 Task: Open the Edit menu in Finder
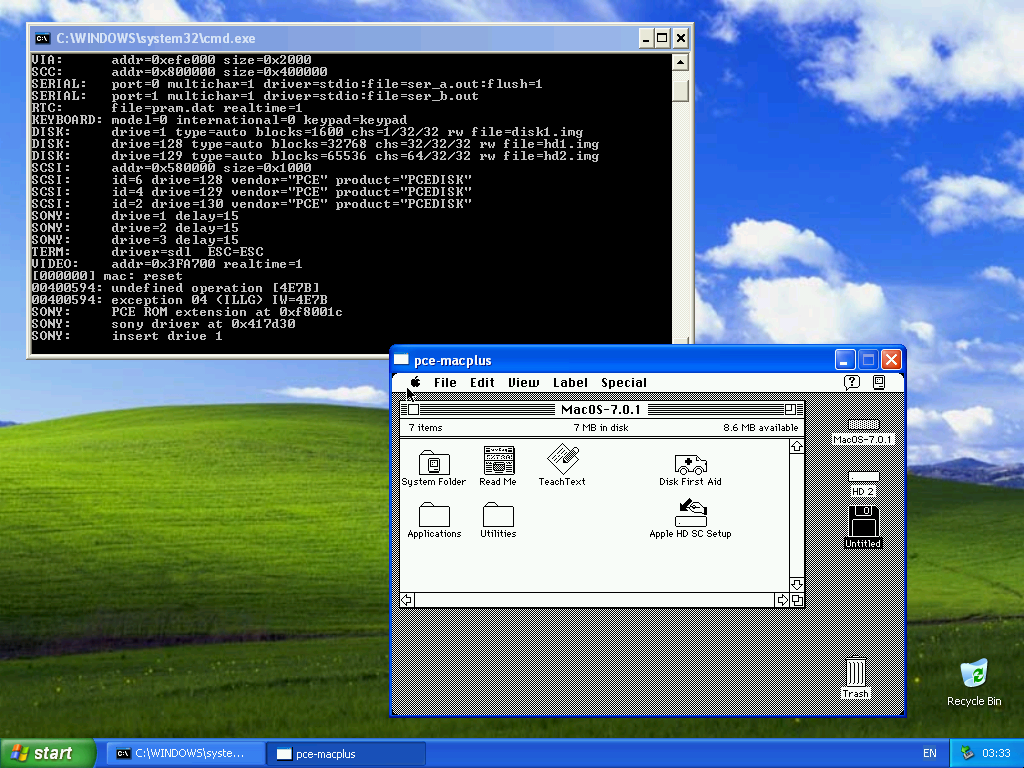[x=482, y=383]
